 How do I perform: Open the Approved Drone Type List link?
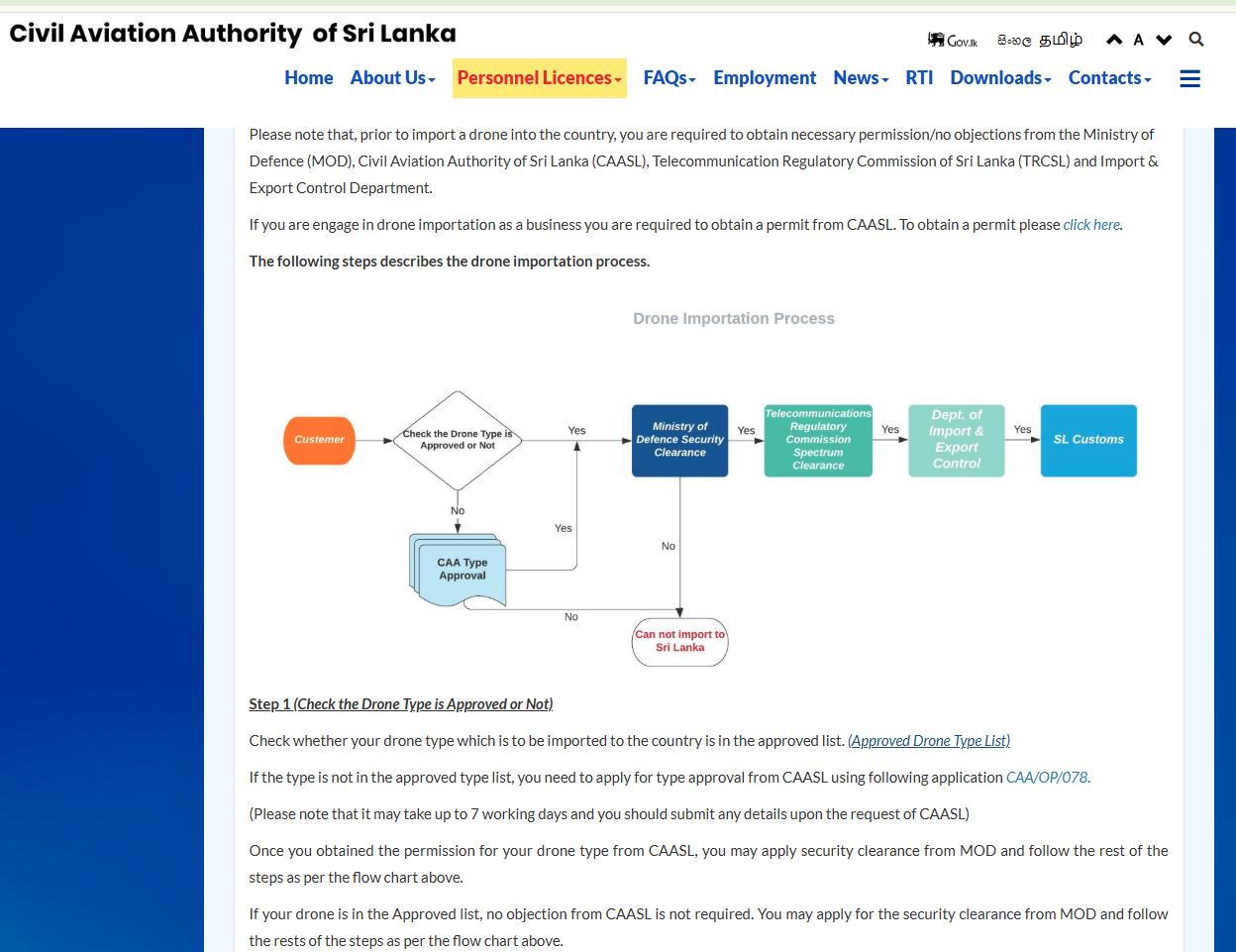click(929, 741)
